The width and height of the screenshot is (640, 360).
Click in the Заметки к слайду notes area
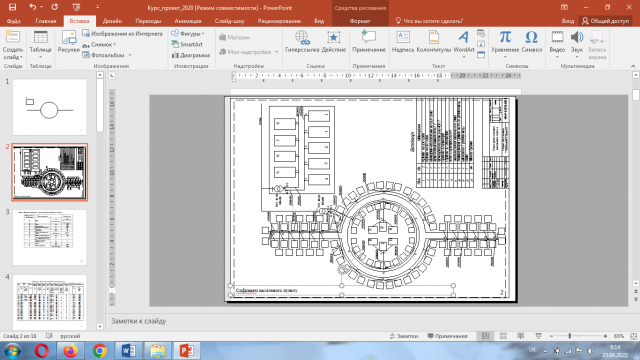pos(367,321)
